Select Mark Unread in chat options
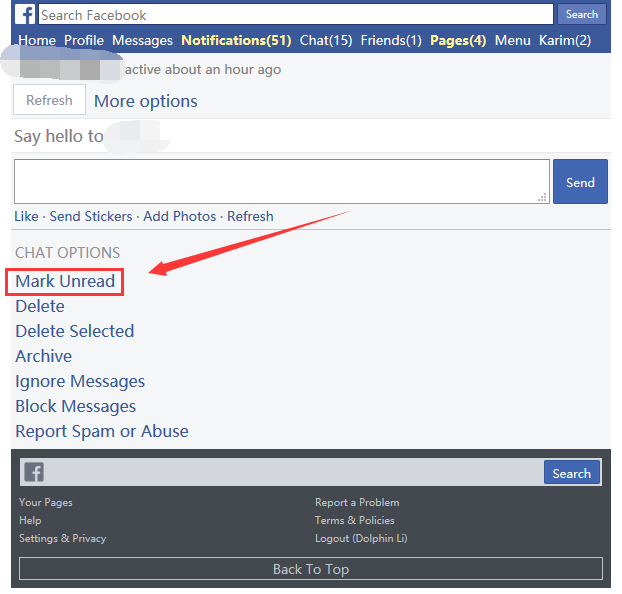This screenshot has width=622, height=594. (x=65, y=281)
